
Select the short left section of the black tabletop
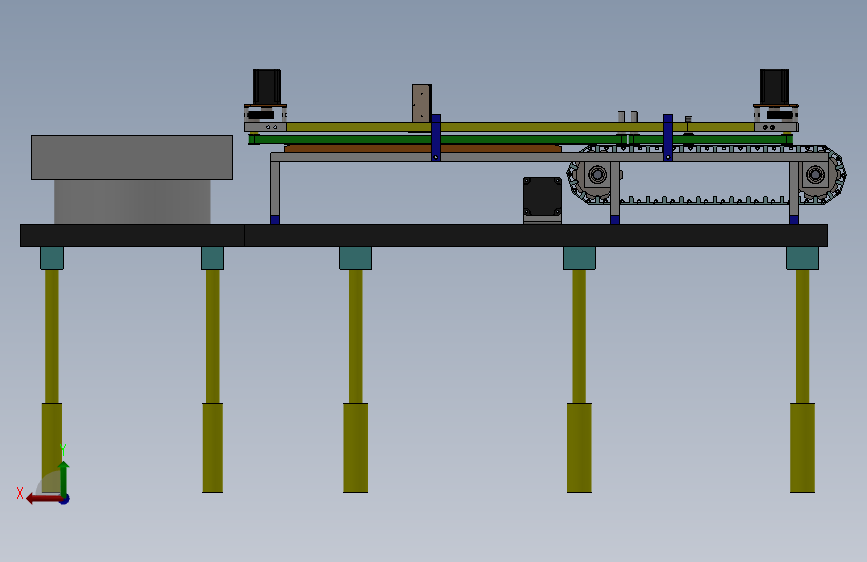coord(132,235)
